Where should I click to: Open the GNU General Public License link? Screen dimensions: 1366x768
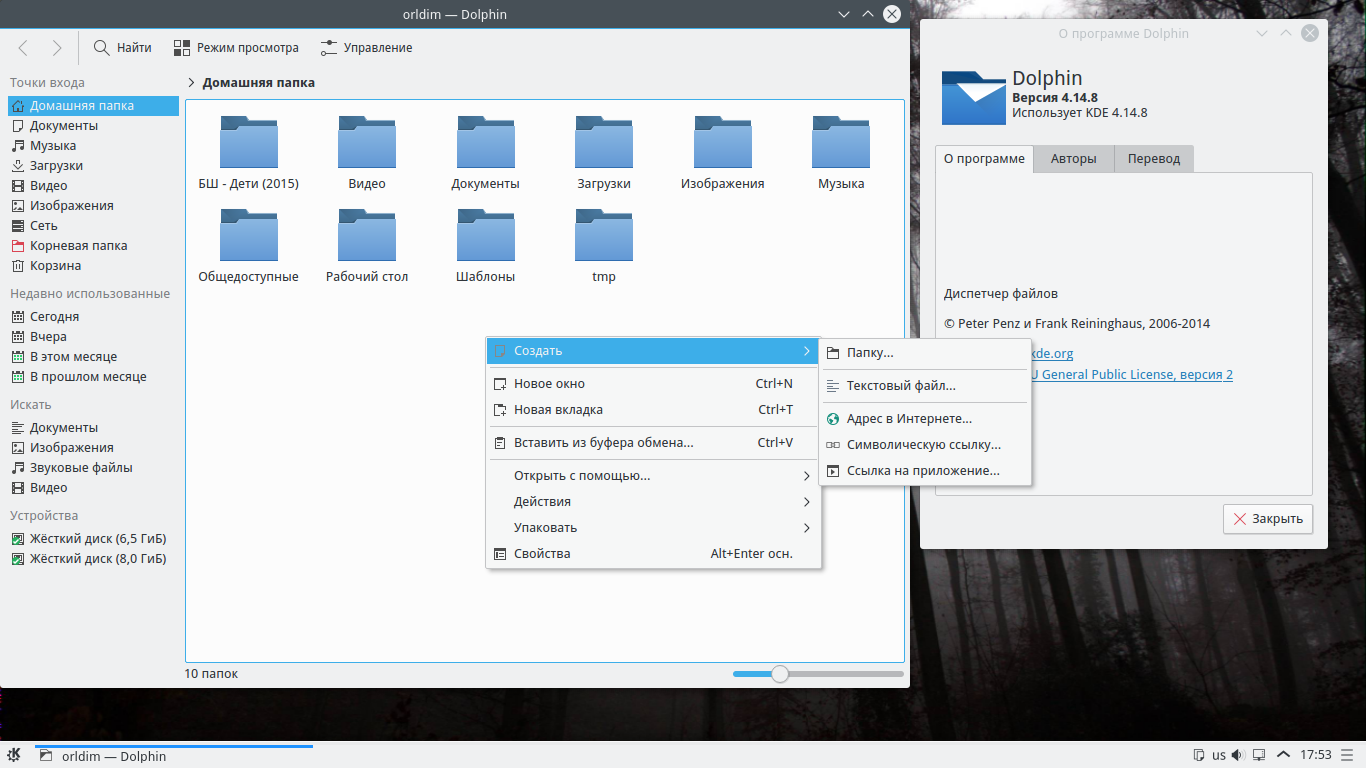click(x=1133, y=375)
